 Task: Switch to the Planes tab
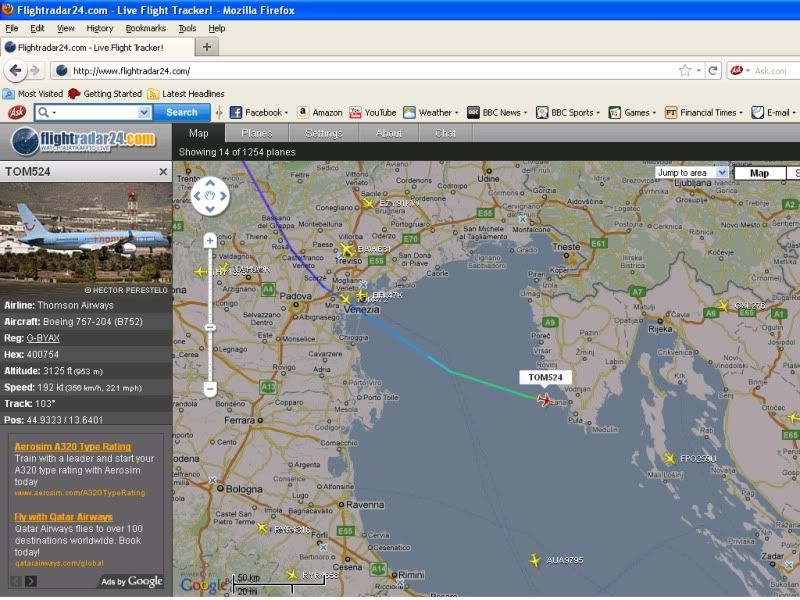257,133
